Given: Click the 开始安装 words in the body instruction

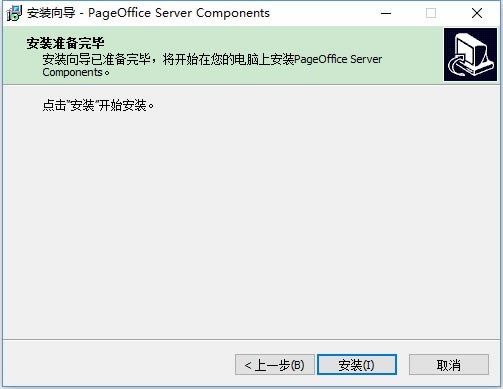Looking at the screenshot, I should (x=122, y=106).
